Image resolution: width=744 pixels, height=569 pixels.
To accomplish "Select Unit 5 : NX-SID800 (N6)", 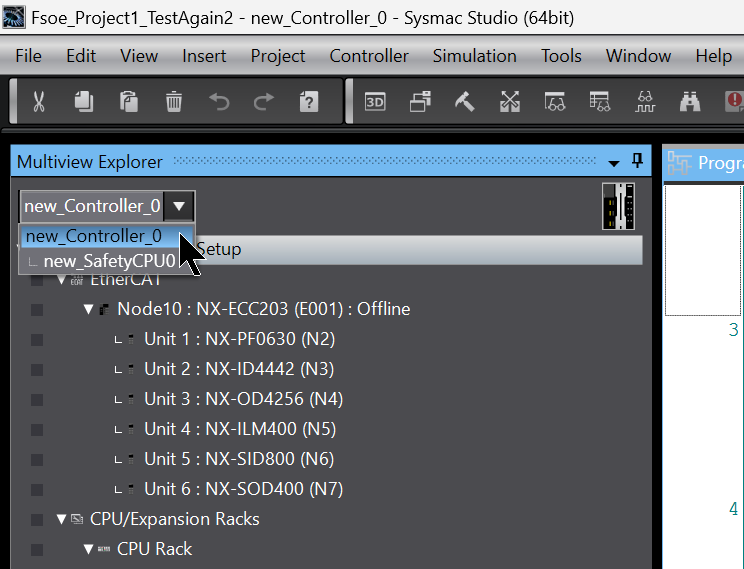I will click(x=239, y=458).
